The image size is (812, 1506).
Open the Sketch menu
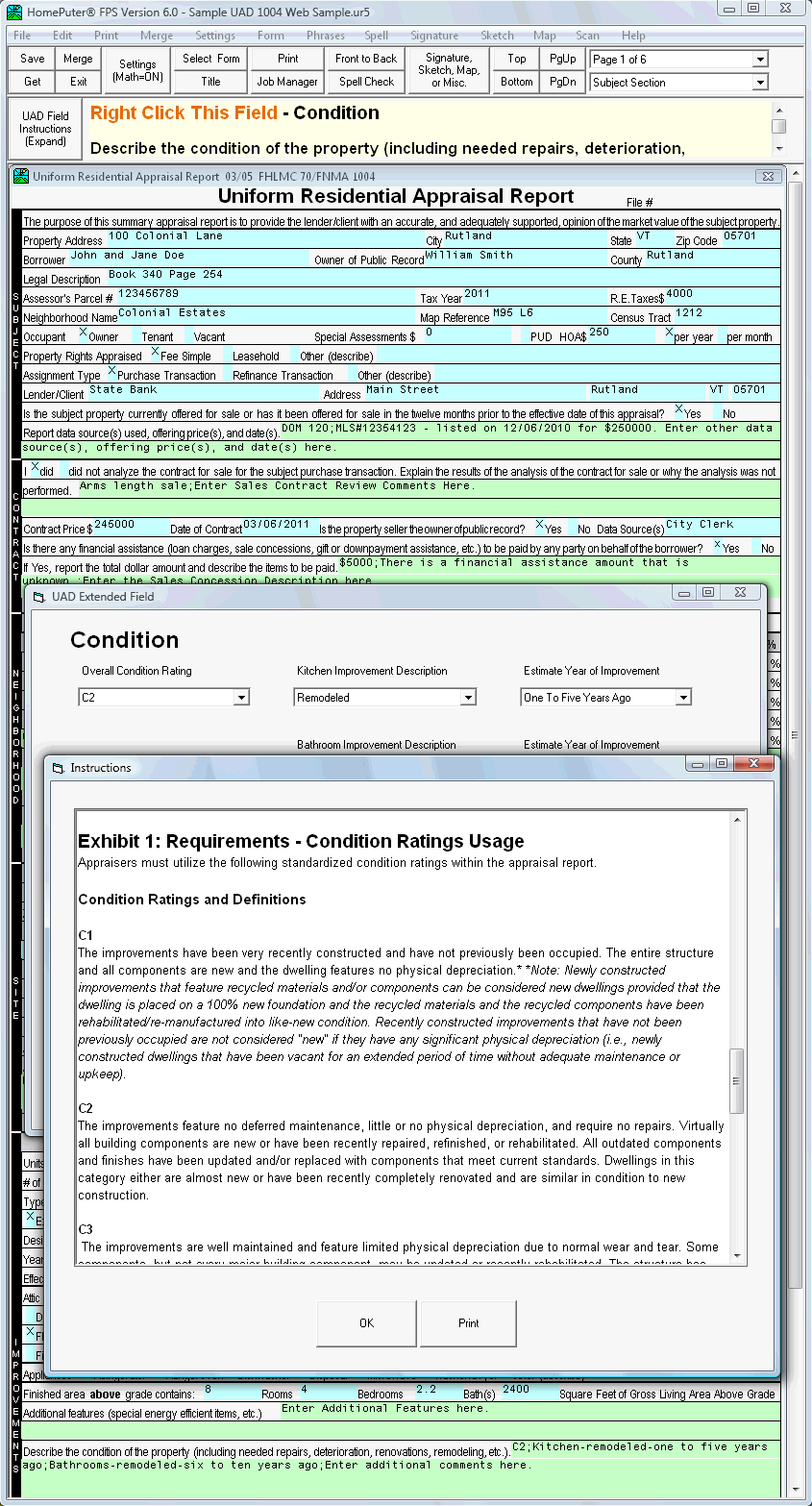(498, 36)
